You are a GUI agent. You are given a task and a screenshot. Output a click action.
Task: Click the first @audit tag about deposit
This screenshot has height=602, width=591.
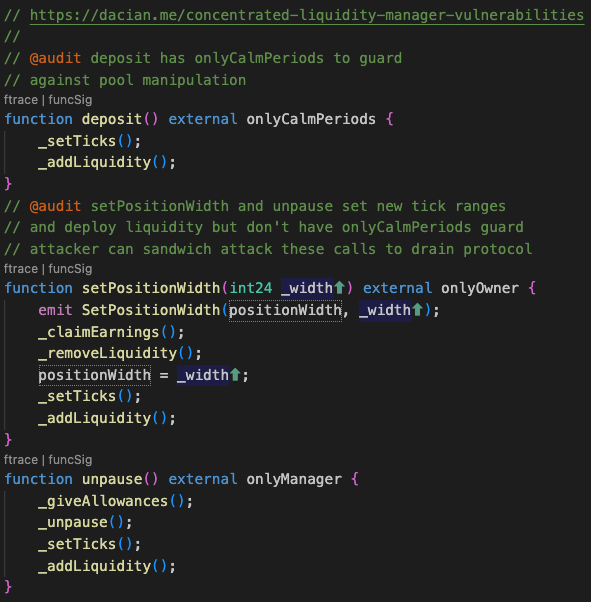click(56, 58)
